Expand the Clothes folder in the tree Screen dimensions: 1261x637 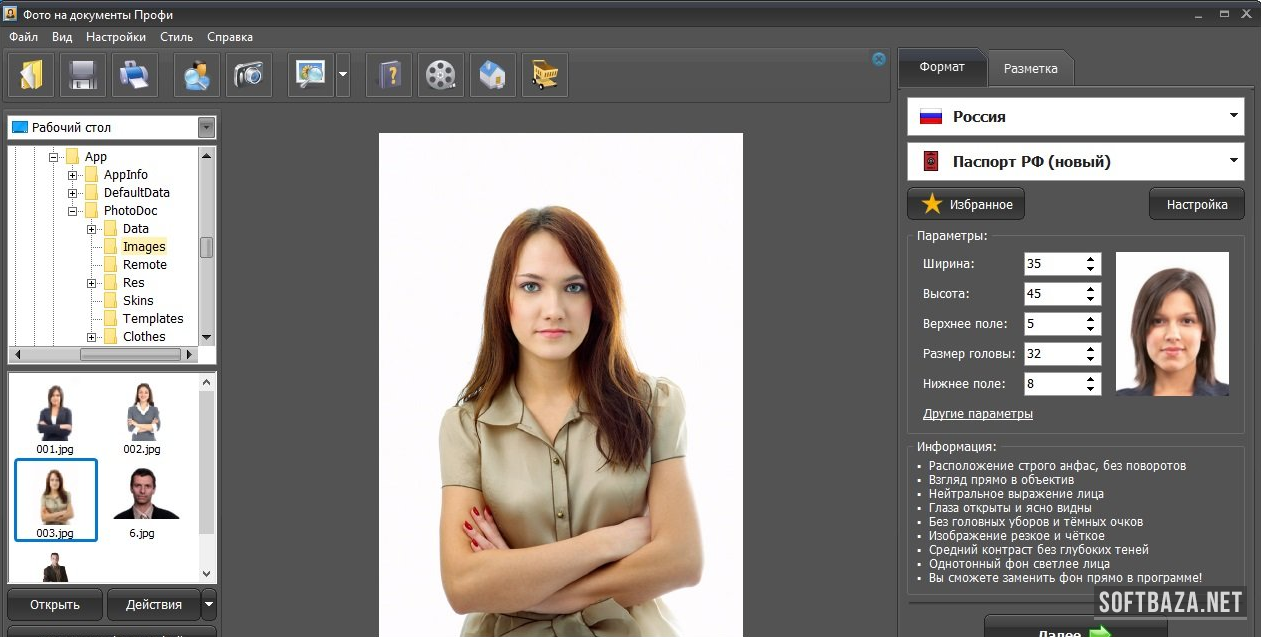[92, 337]
